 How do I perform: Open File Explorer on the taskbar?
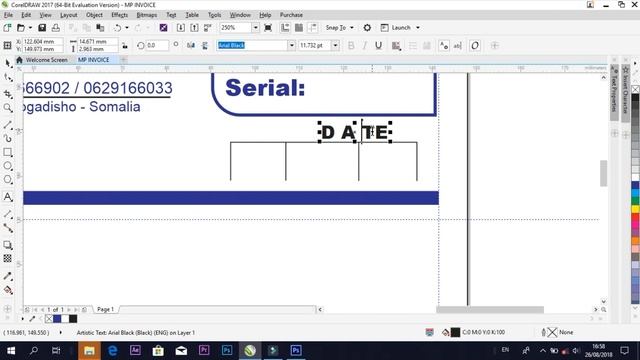pyautogui.click(x=89, y=350)
